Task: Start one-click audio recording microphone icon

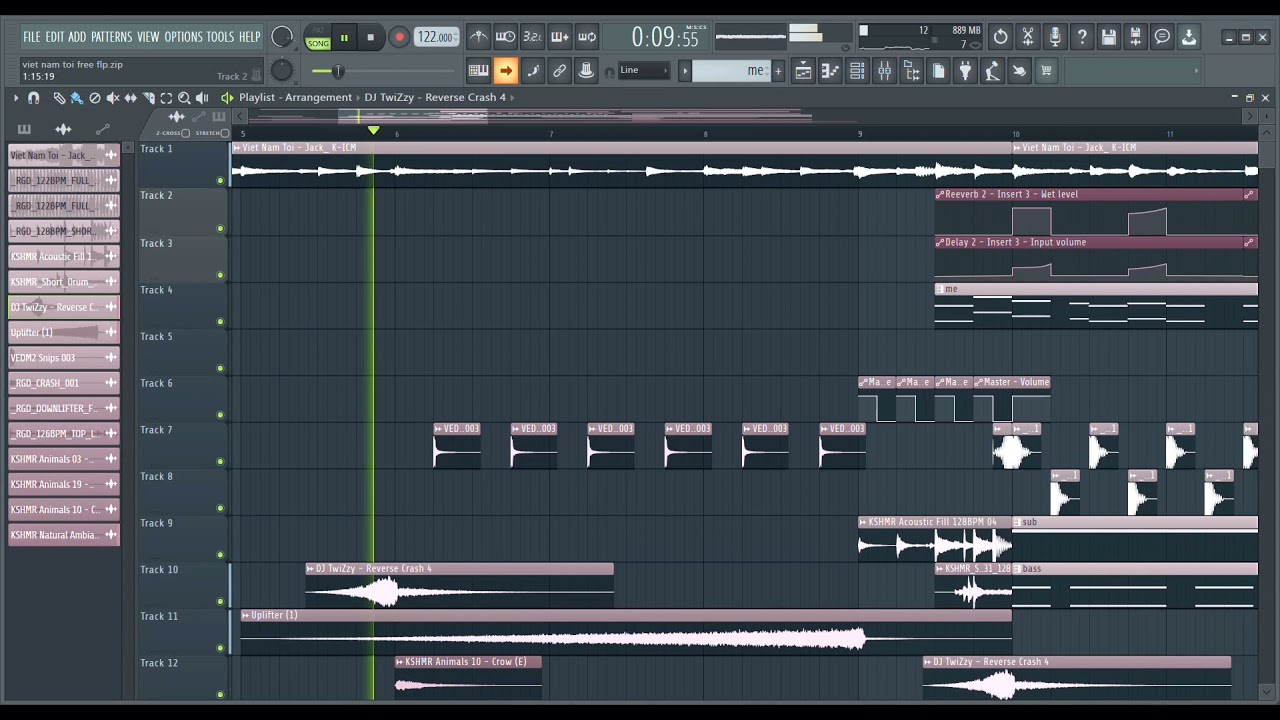Action: [1054, 37]
